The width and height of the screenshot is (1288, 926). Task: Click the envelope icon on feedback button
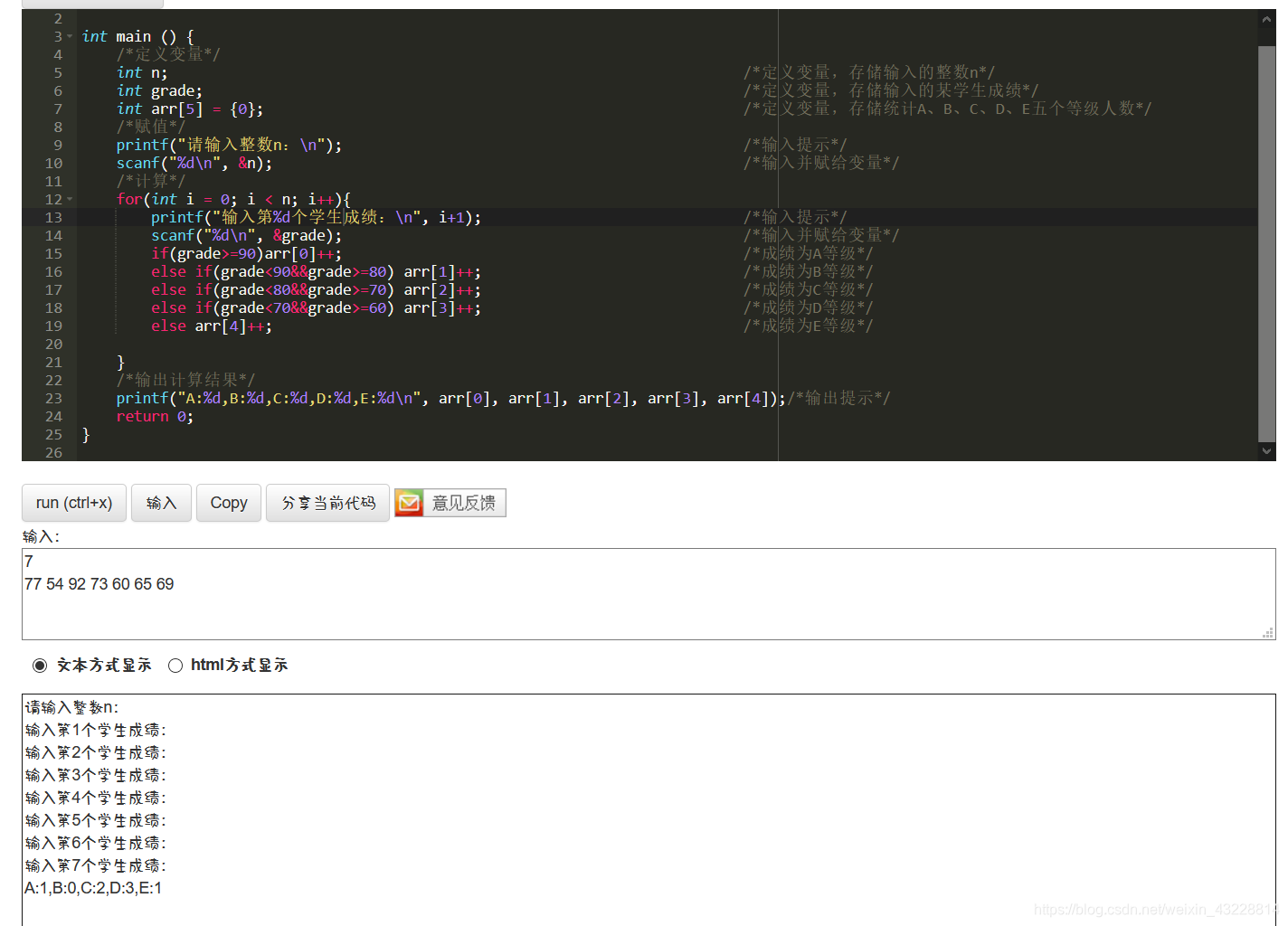[409, 503]
